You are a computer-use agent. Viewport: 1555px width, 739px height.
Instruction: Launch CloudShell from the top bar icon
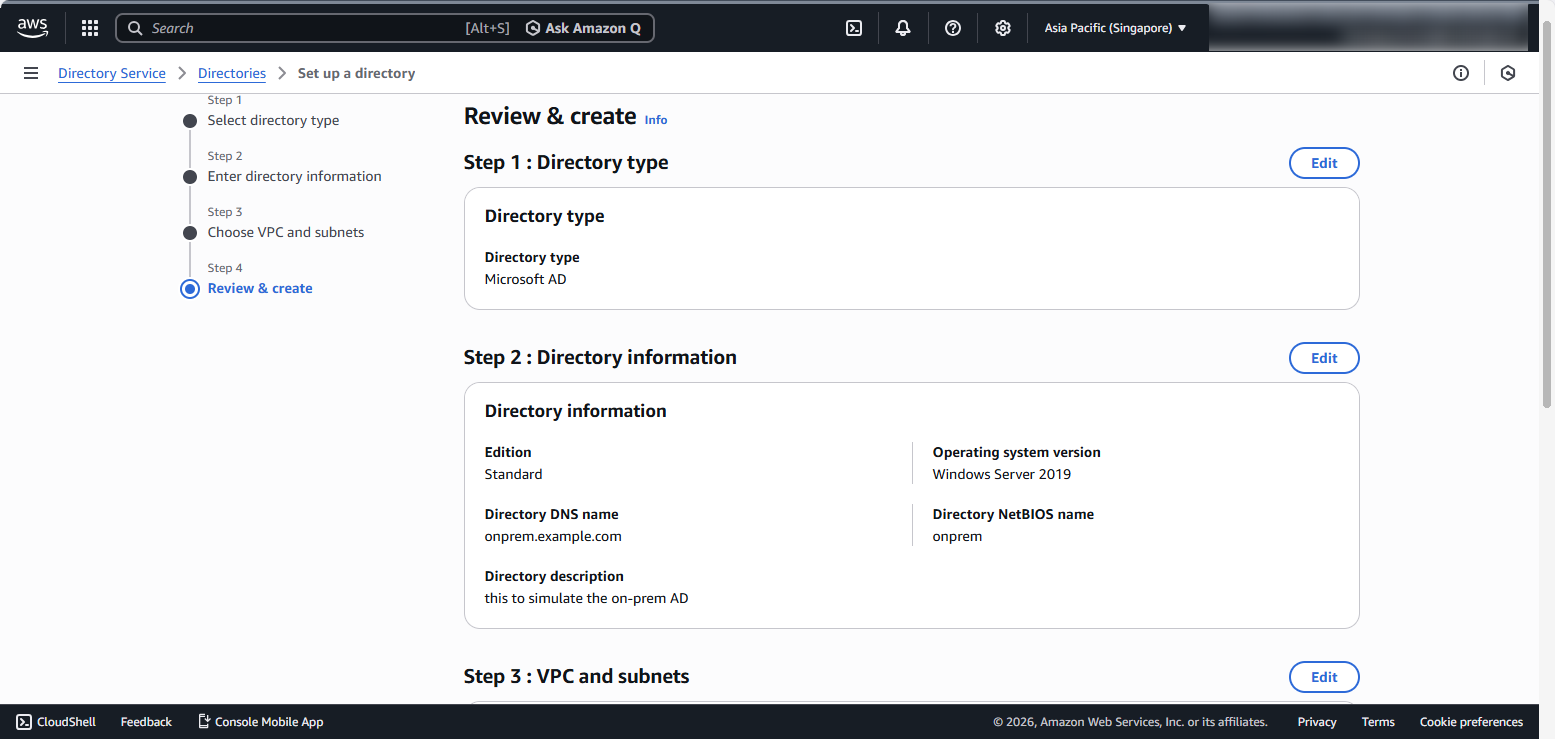point(854,28)
